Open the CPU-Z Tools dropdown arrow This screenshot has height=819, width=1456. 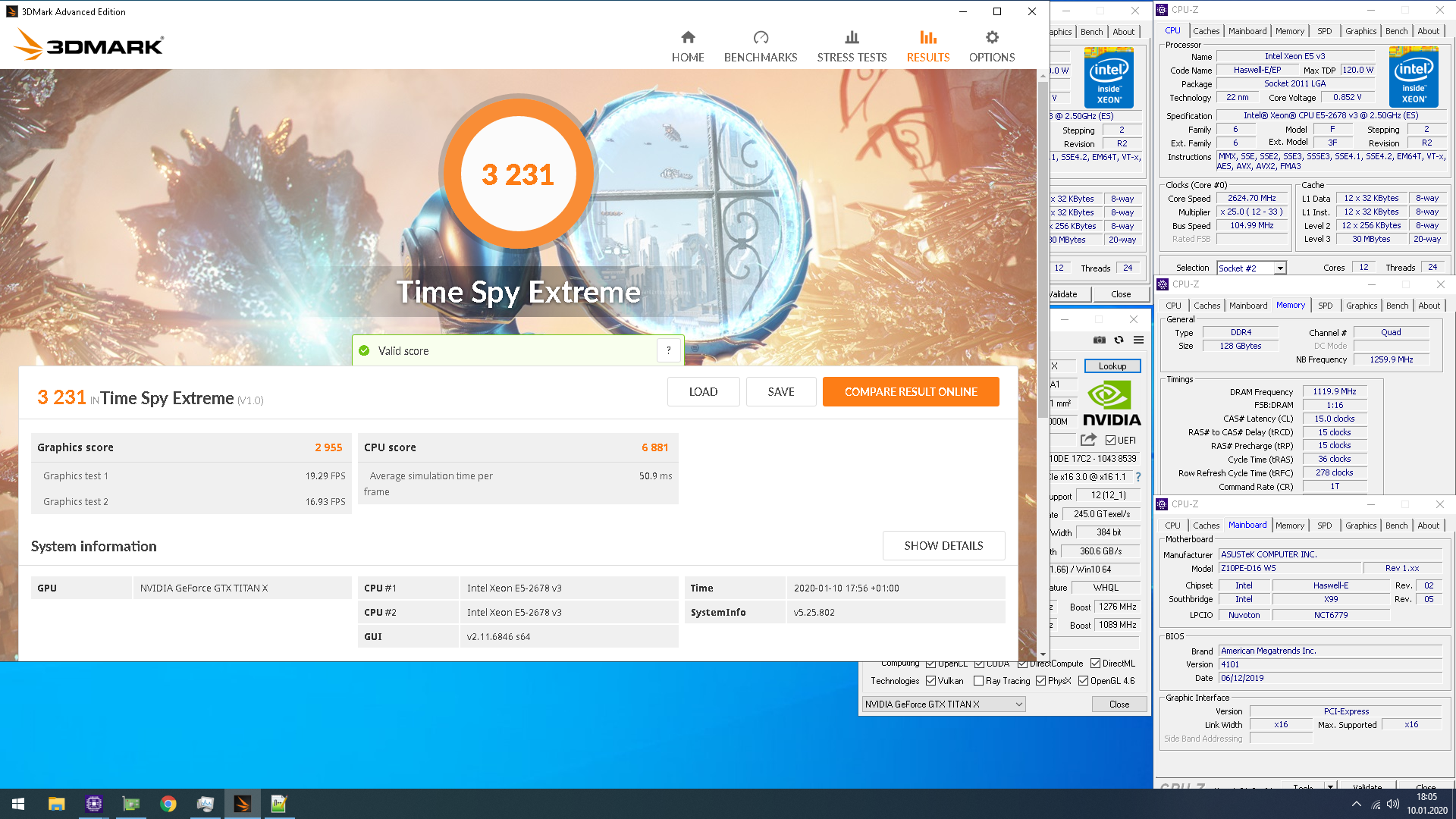1330,786
